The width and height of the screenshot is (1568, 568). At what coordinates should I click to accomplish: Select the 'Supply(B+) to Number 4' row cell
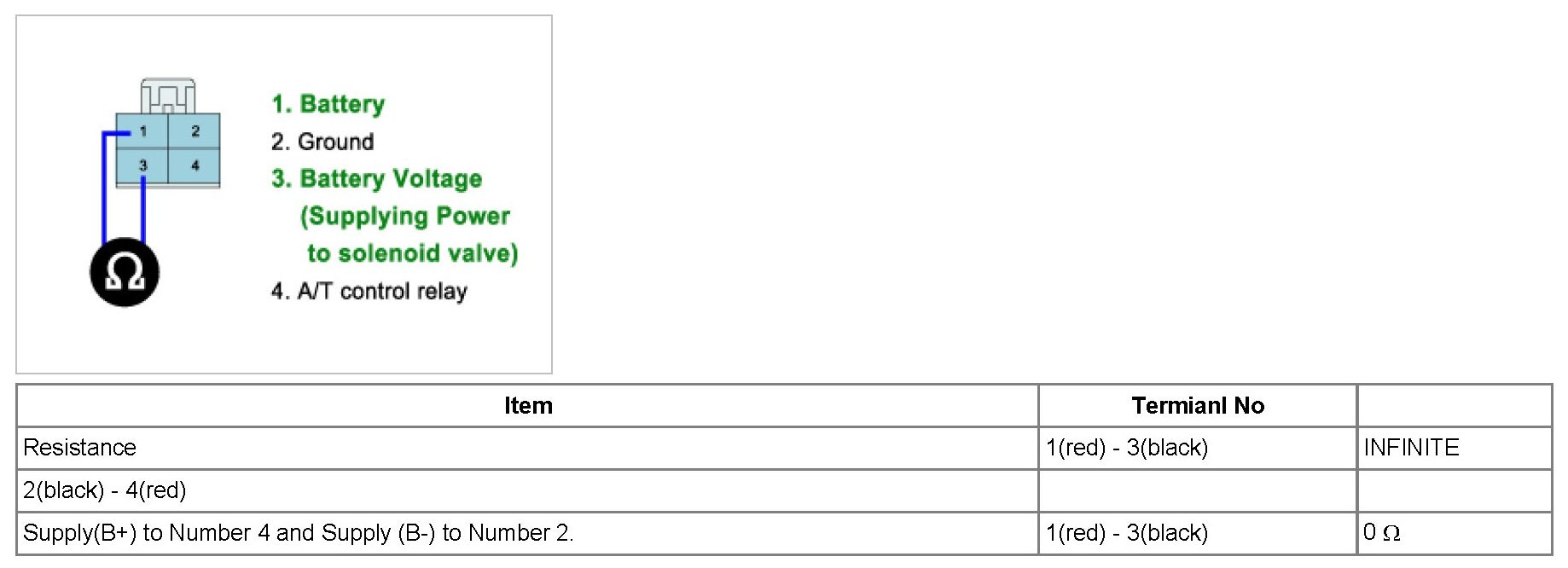pos(528,533)
